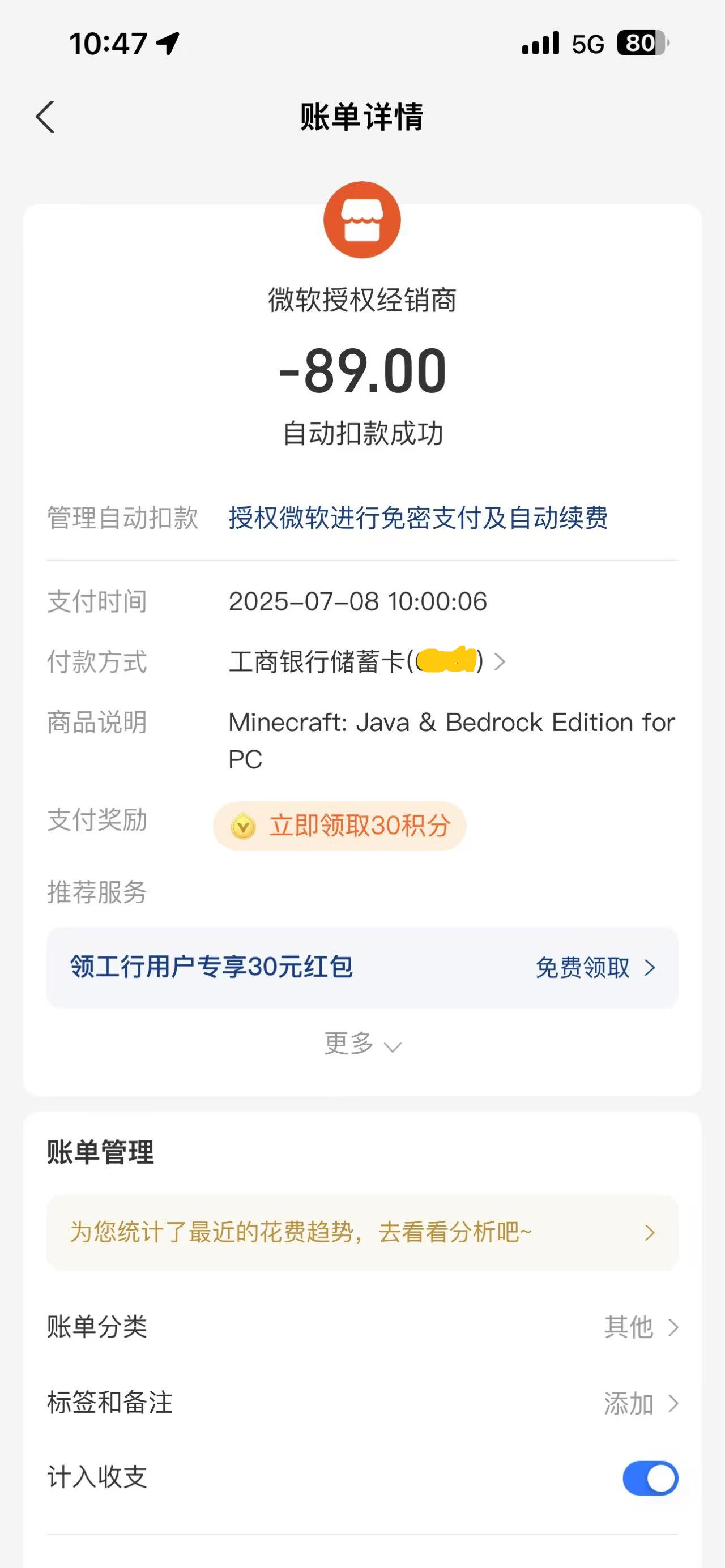Tap the location arrow in status bar
The width and height of the screenshot is (725, 1568).
point(168,43)
